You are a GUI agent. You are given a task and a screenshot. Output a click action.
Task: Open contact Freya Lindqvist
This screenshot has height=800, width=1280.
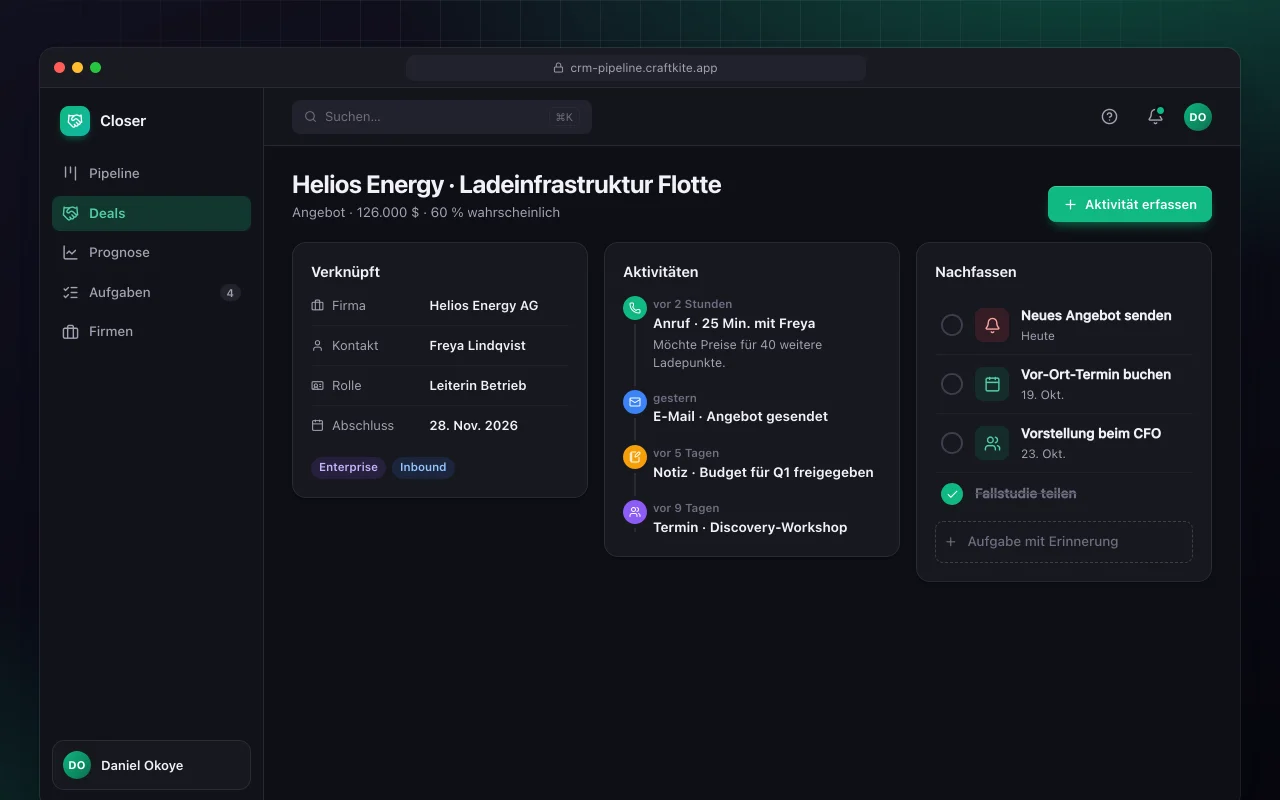477,346
